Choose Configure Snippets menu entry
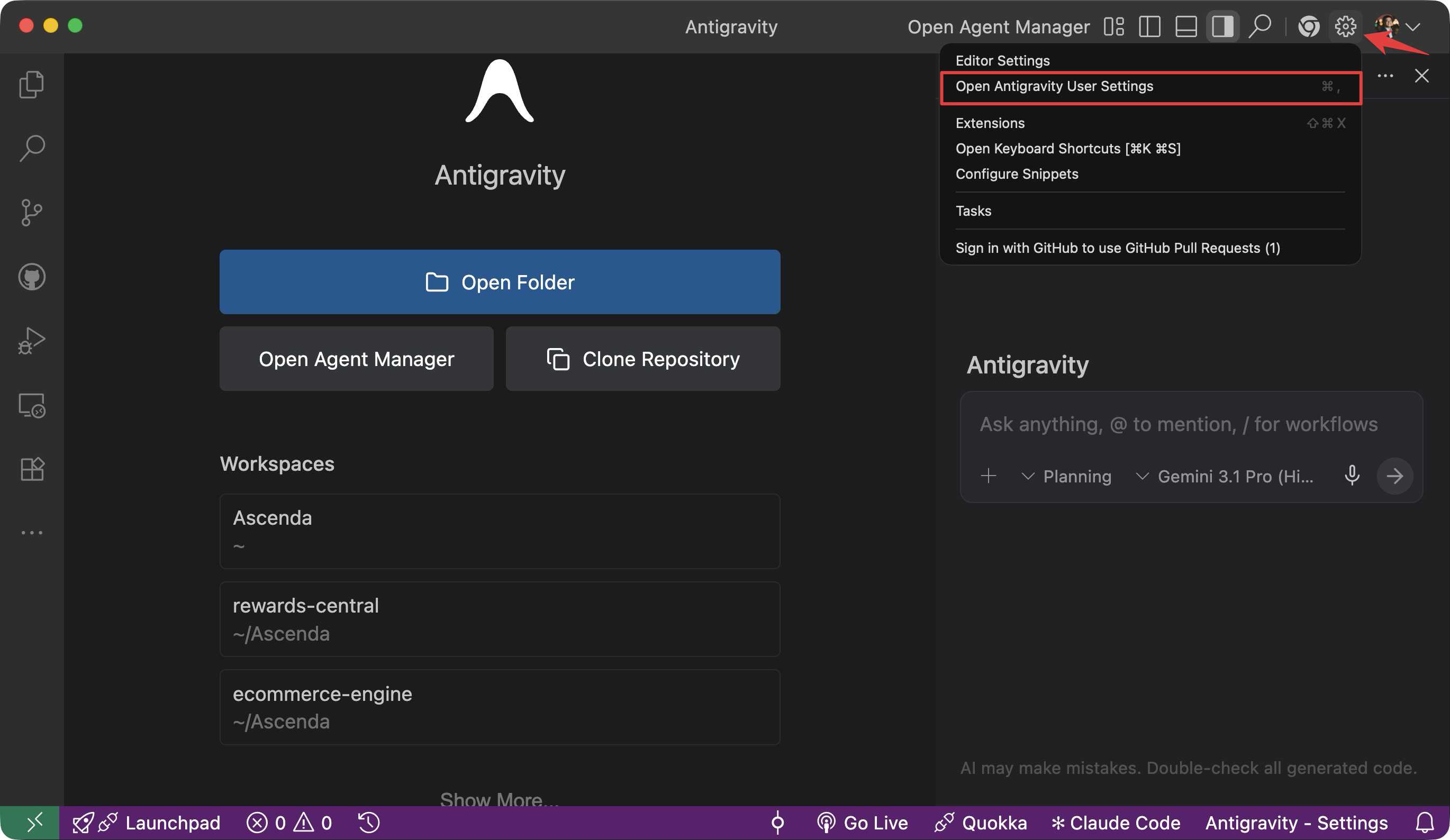 (1017, 174)
